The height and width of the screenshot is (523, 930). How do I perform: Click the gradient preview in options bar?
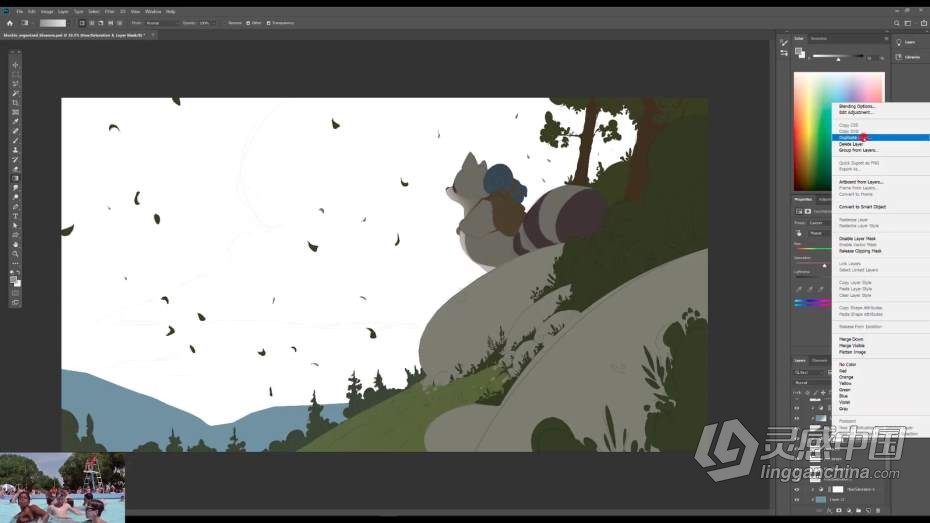[x=53, y=23]
